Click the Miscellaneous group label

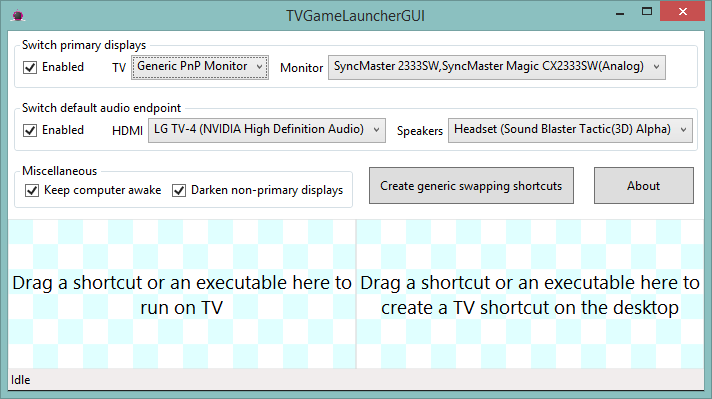[59, 171]
